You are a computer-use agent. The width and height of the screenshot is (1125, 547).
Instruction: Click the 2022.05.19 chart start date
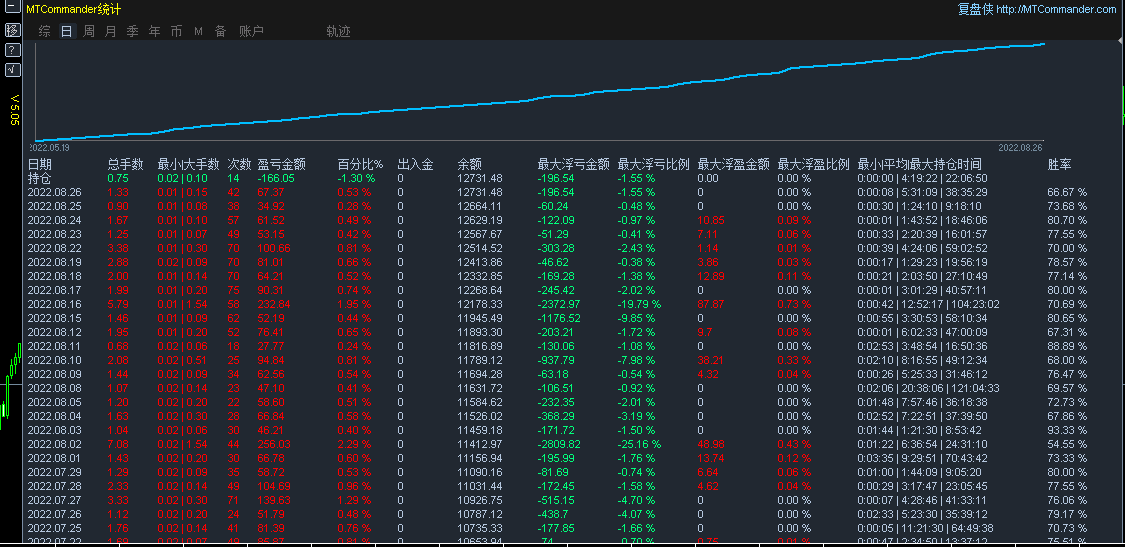(50, 147)
